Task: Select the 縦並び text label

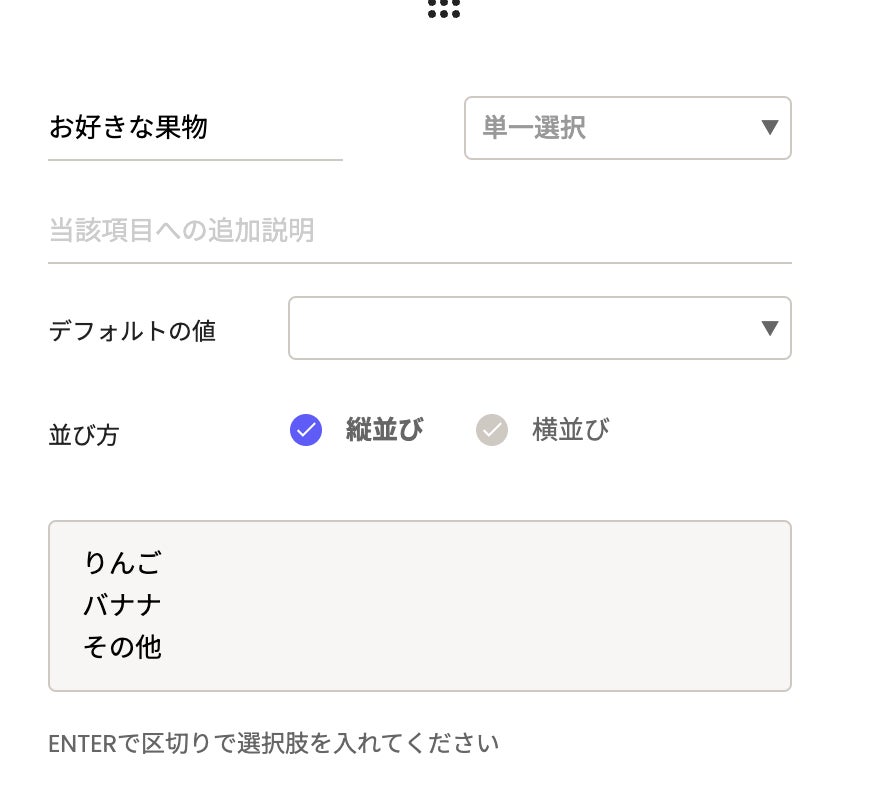Action: 384,430
